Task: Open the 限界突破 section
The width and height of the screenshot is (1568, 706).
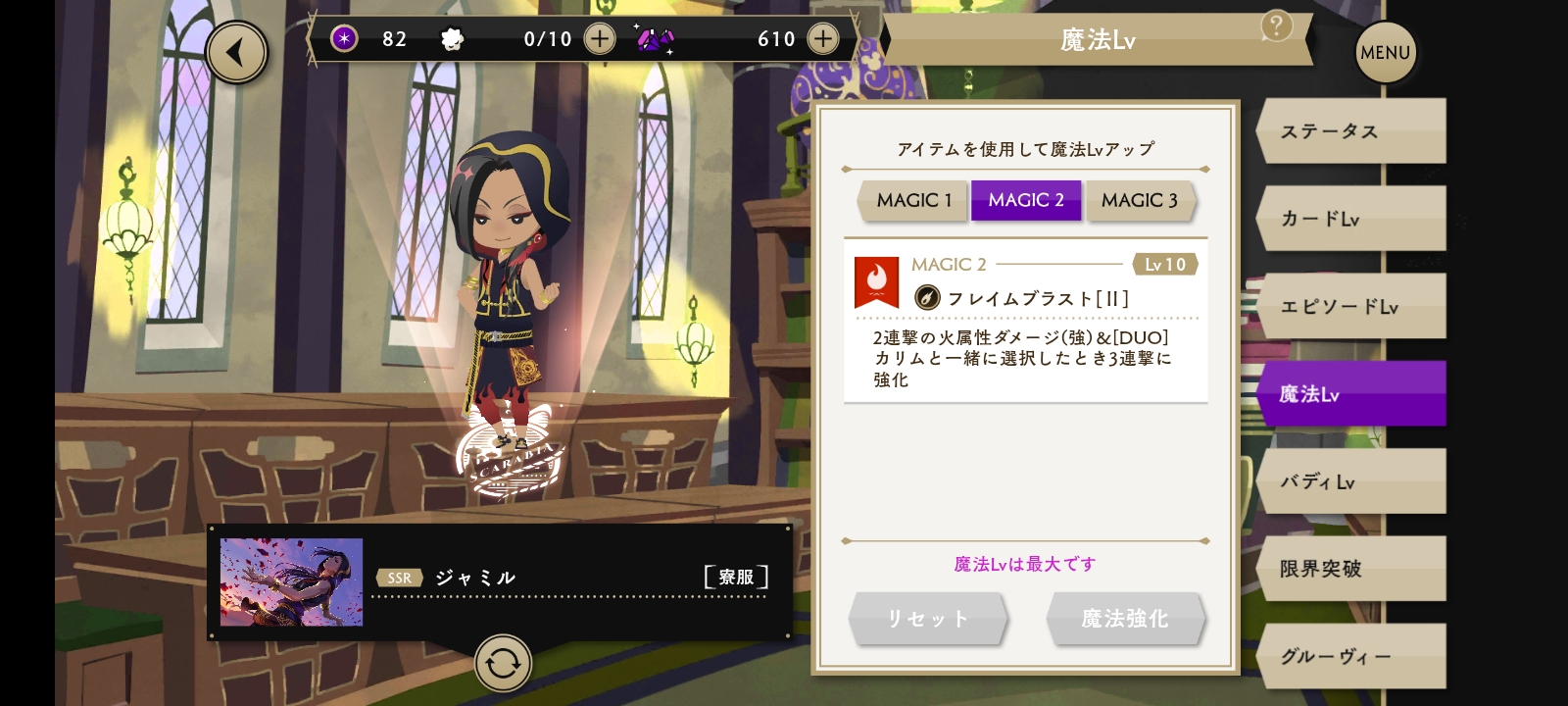Action: [1350, 568]
